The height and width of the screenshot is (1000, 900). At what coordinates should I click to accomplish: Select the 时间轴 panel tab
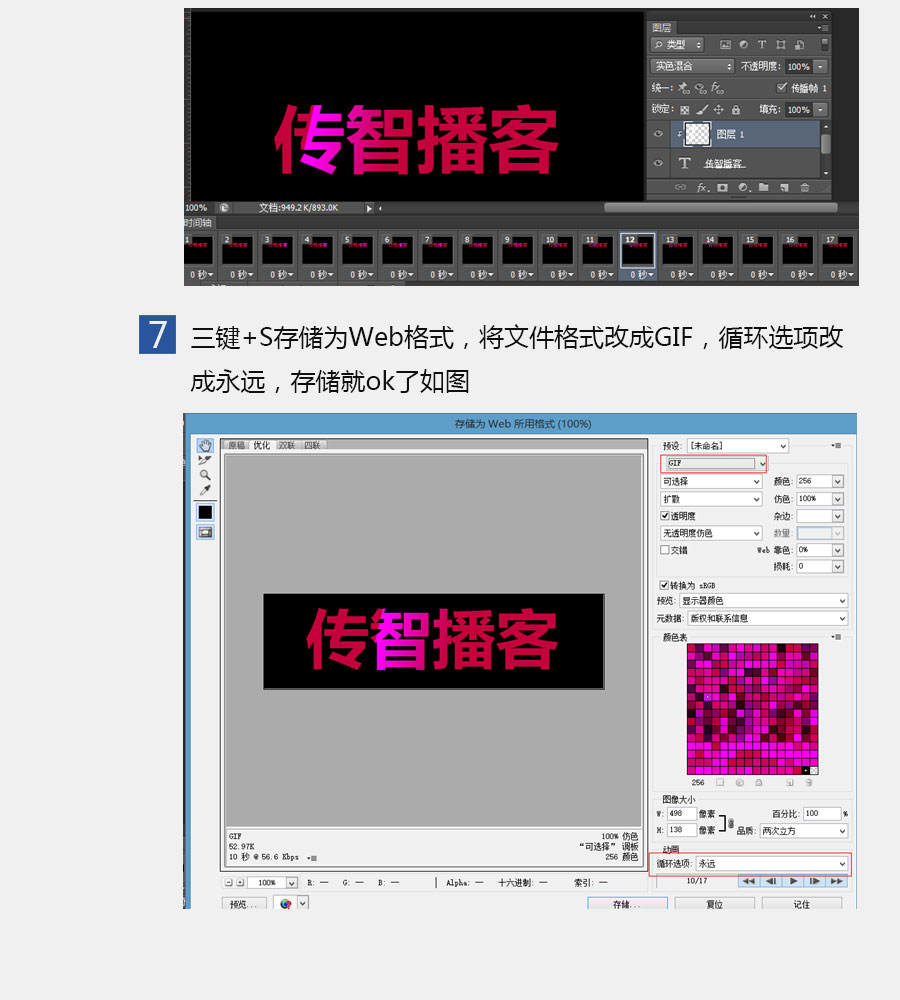pos(198,223)
